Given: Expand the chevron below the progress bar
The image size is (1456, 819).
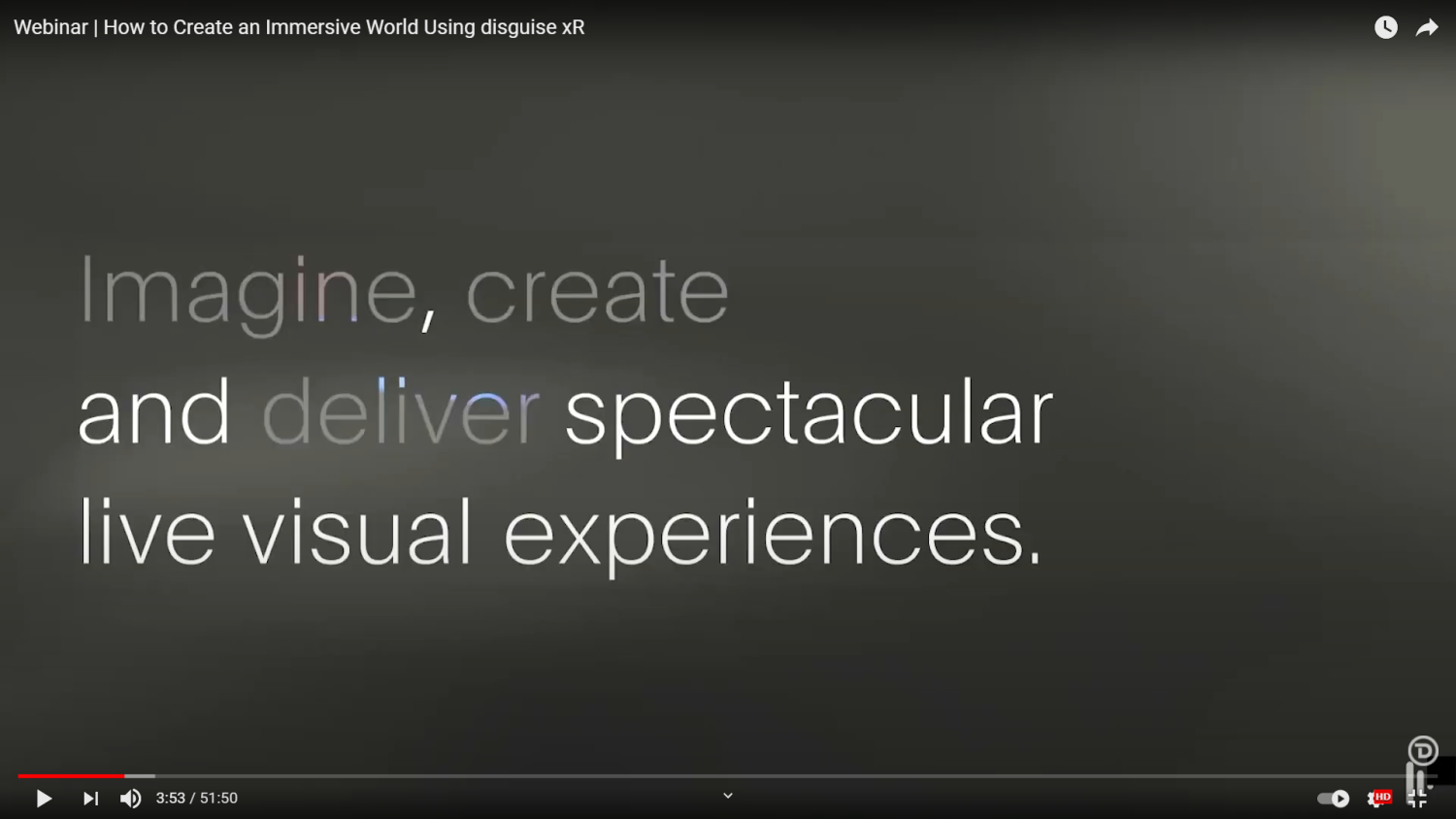Looking at the screenshot, I should click(728, 796).
